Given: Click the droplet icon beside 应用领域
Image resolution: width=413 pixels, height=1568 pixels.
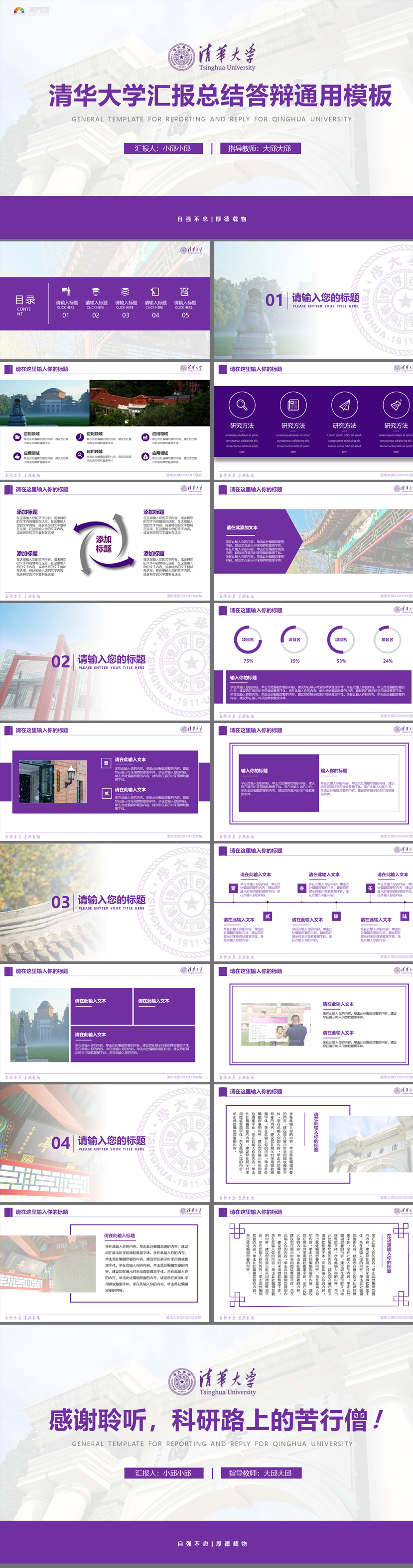Looking at the screenshot, I should (x=145, y=456).
